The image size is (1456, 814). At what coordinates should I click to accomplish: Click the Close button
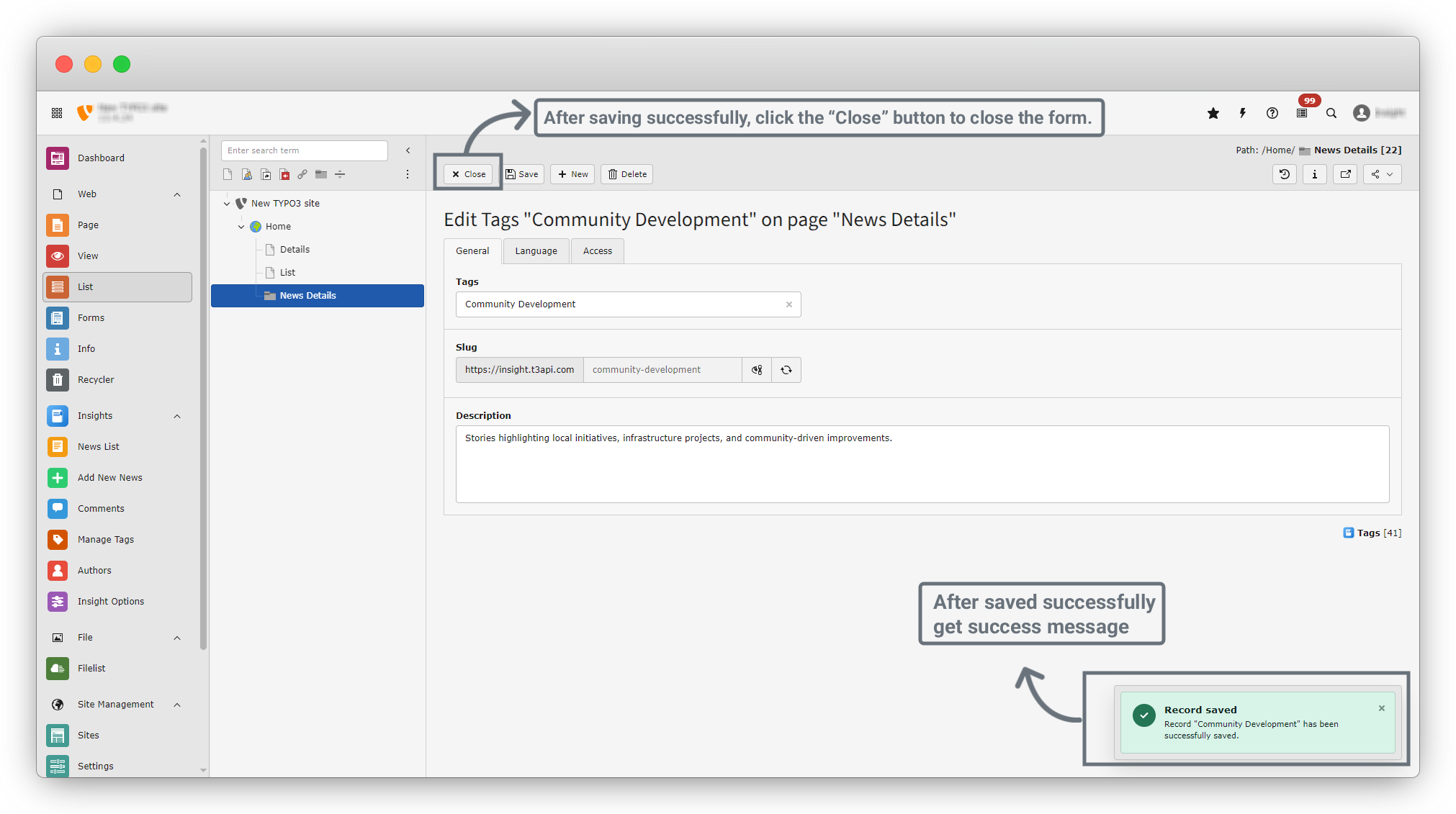[x=468, y=174]
